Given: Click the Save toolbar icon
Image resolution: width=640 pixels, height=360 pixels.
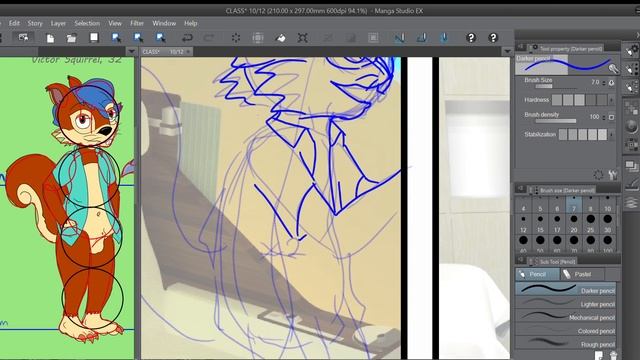Looking at the screenshot, I should point(94,38).
